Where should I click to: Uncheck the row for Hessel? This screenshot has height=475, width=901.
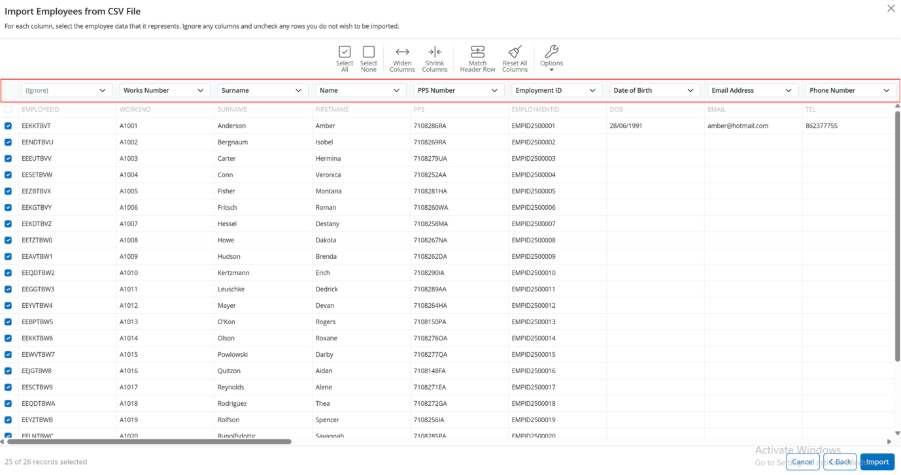click(x=8, y=224)
